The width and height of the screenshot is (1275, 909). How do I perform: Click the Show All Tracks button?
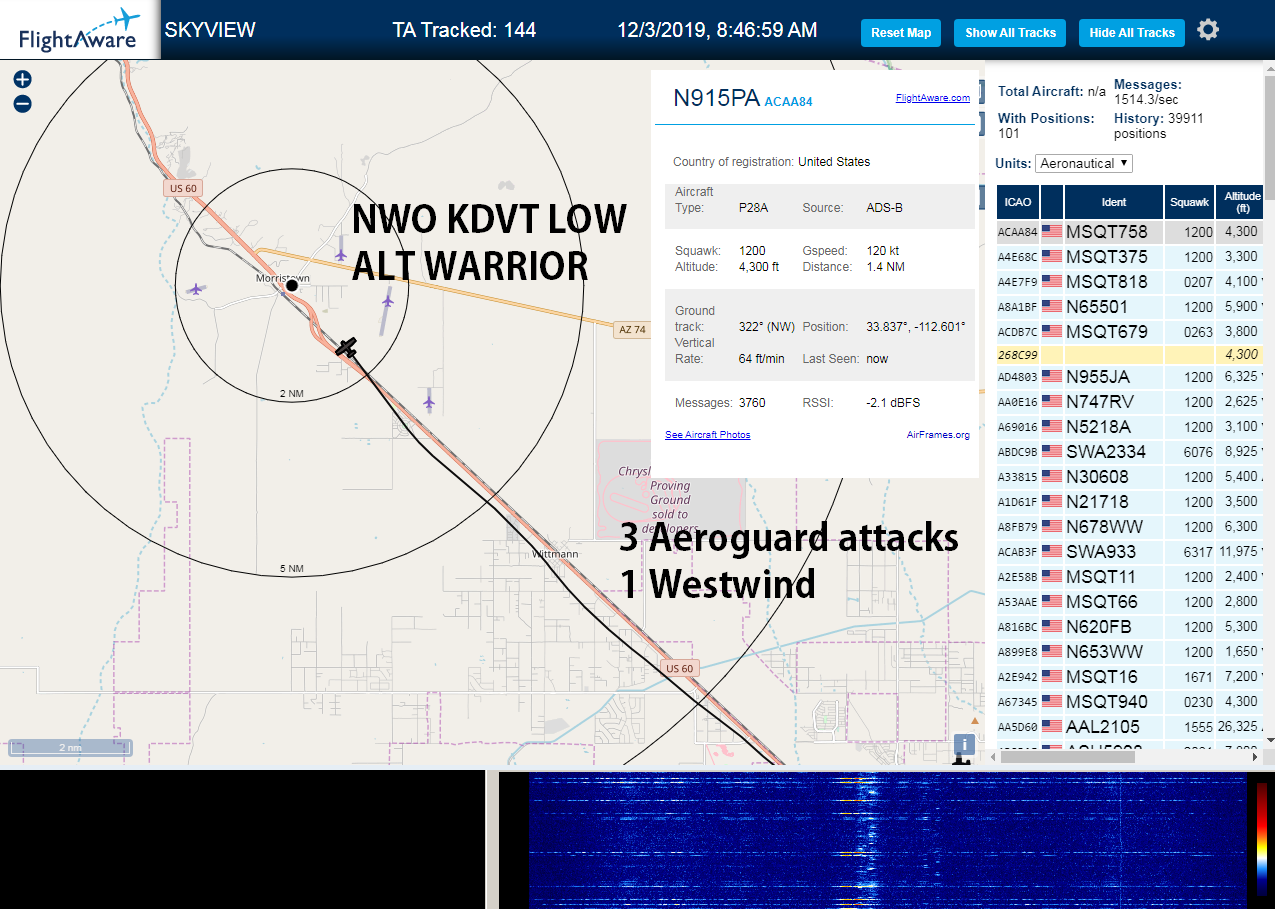coord(1010,33)
